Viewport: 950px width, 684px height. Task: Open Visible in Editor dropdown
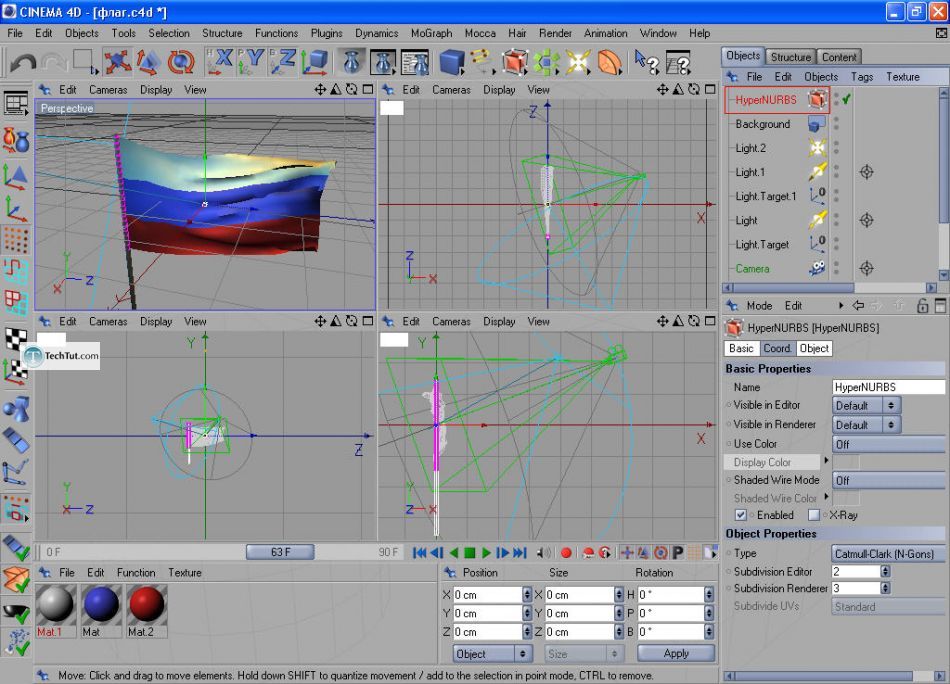(x=866, y=405)
